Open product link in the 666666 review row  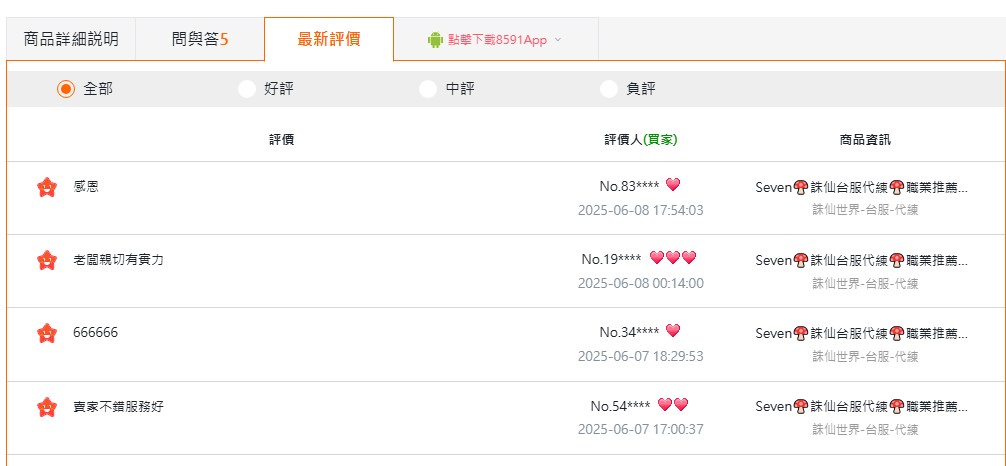(861, 333)
